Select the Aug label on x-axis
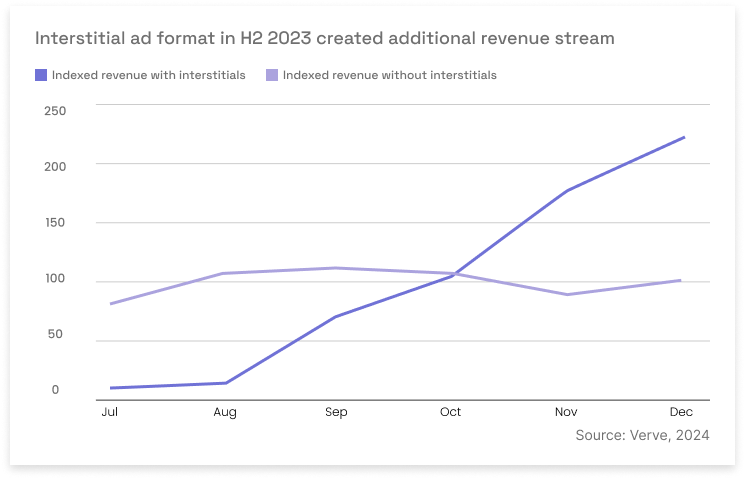Image resolution: width=745 pixels, height=479 pixels. point(224,412)
